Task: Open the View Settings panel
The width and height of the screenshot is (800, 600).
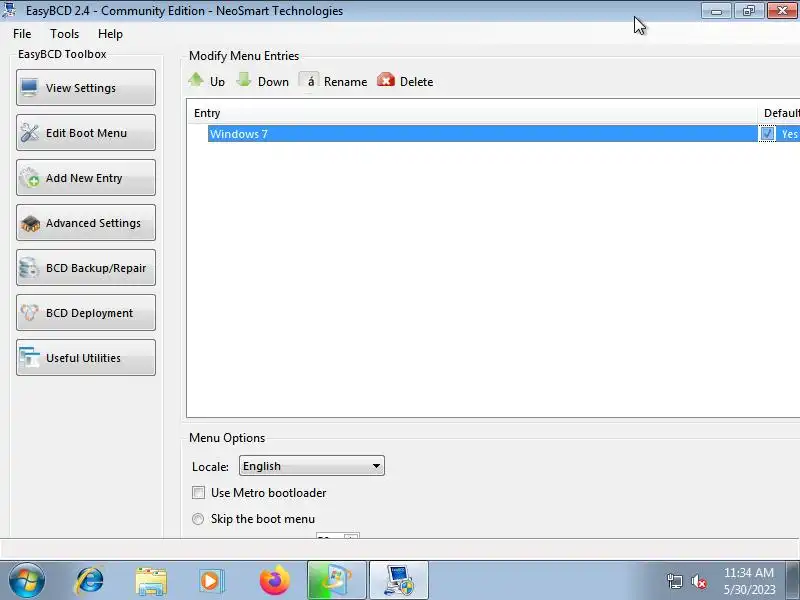Action: point(86,88)
